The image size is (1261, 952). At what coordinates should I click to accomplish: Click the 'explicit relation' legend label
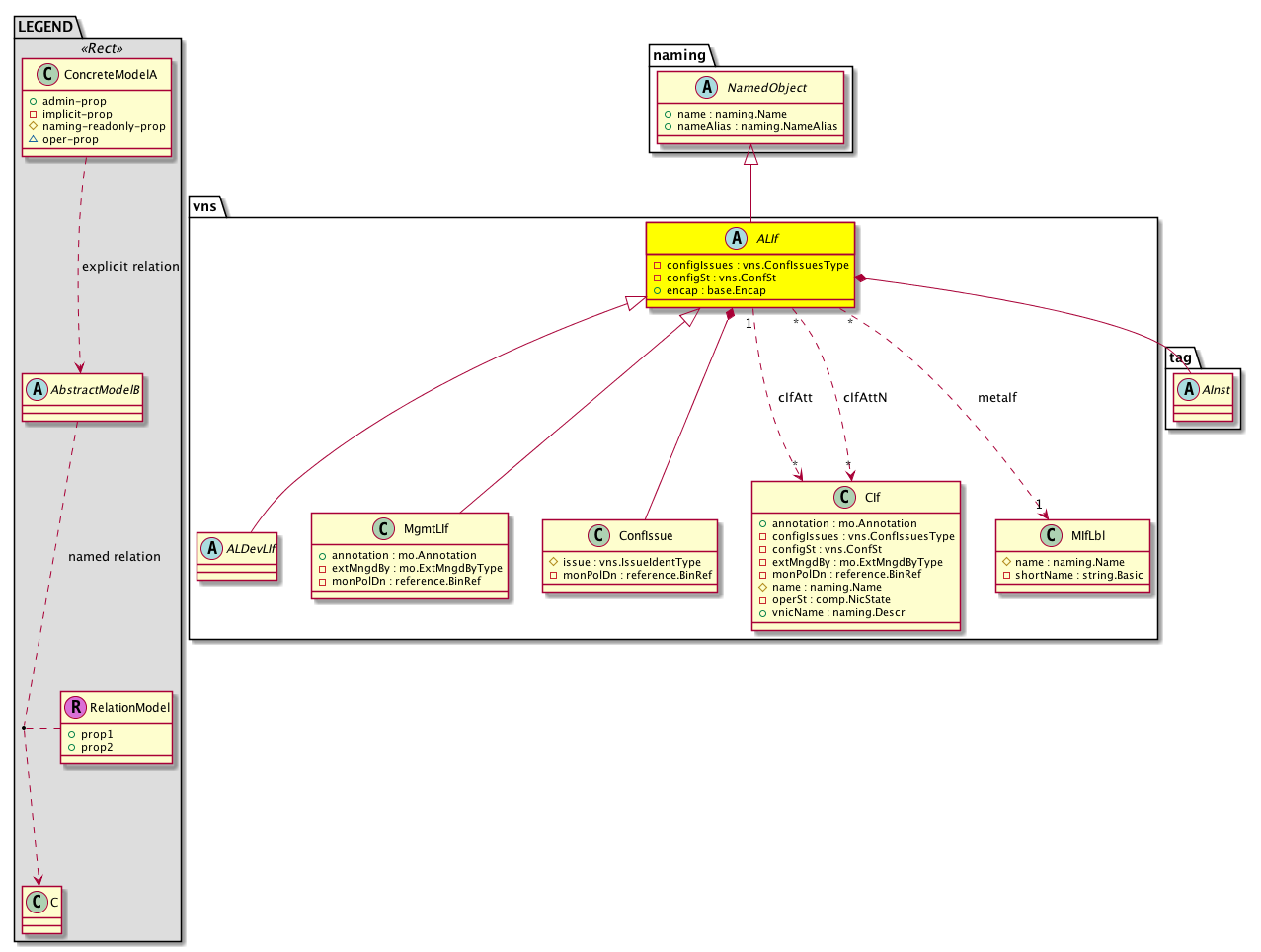130,266
